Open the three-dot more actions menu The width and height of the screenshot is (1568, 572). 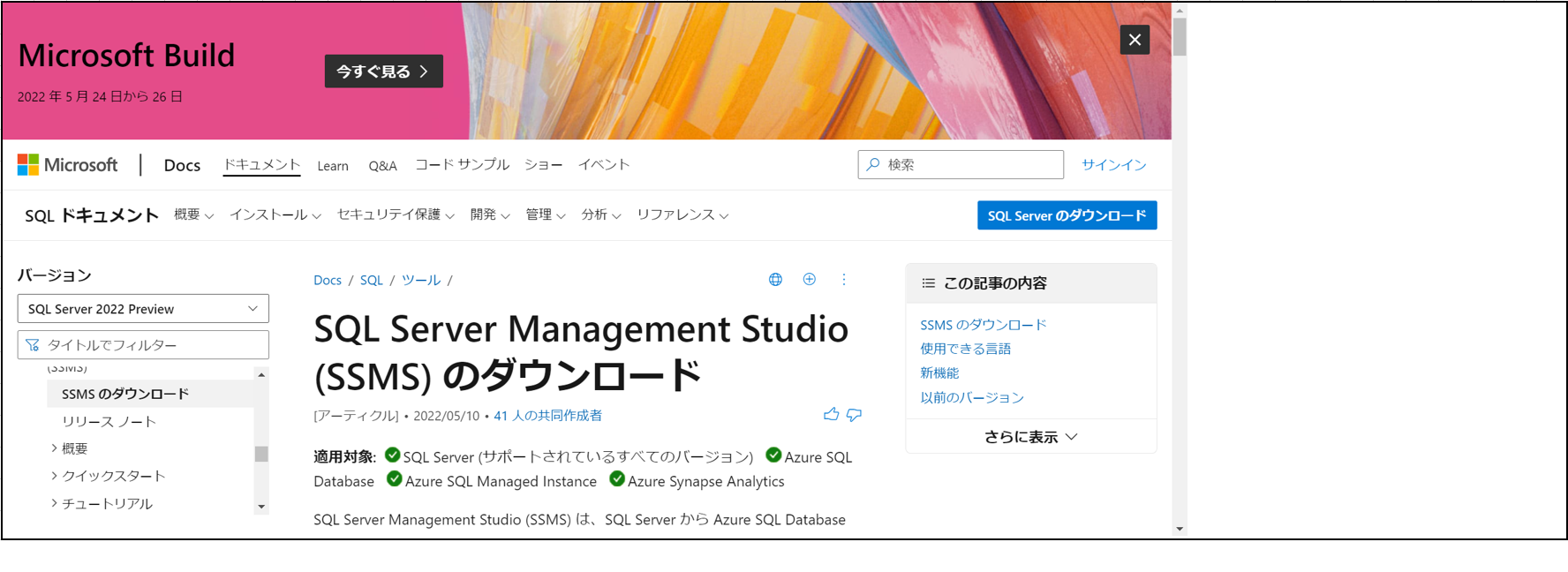[844, 279]
